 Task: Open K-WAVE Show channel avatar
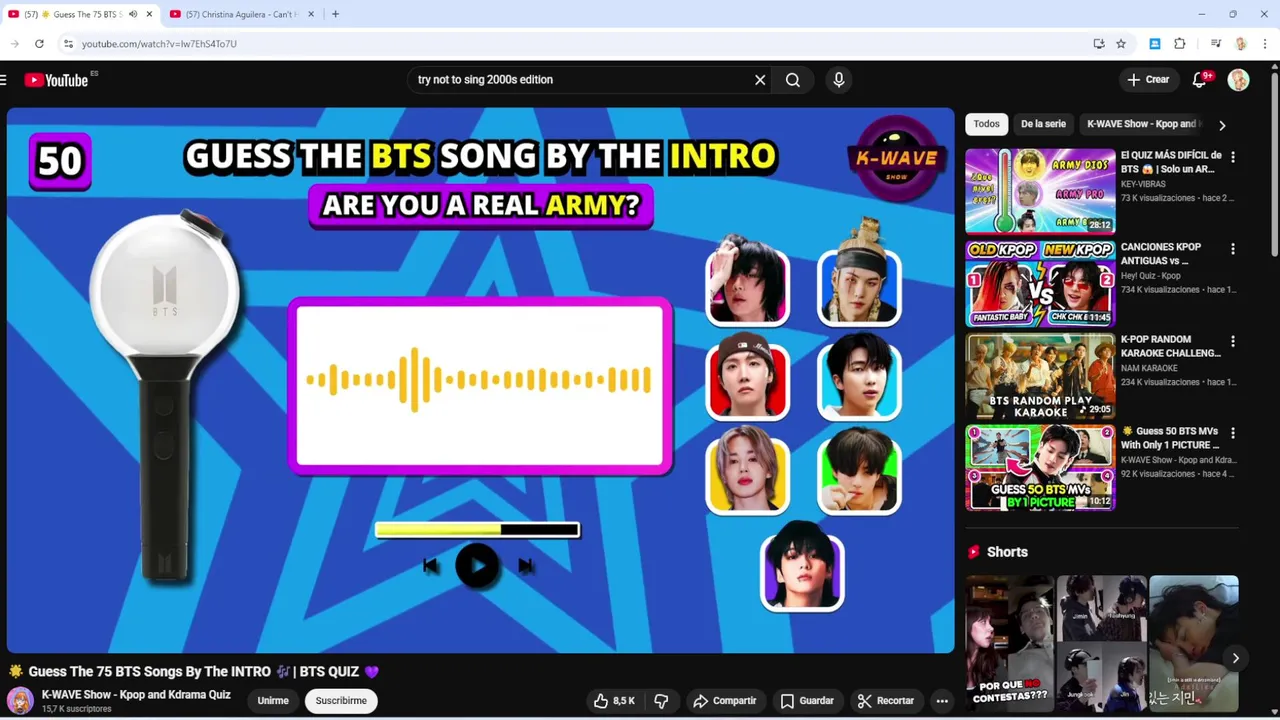click(20, 701)
